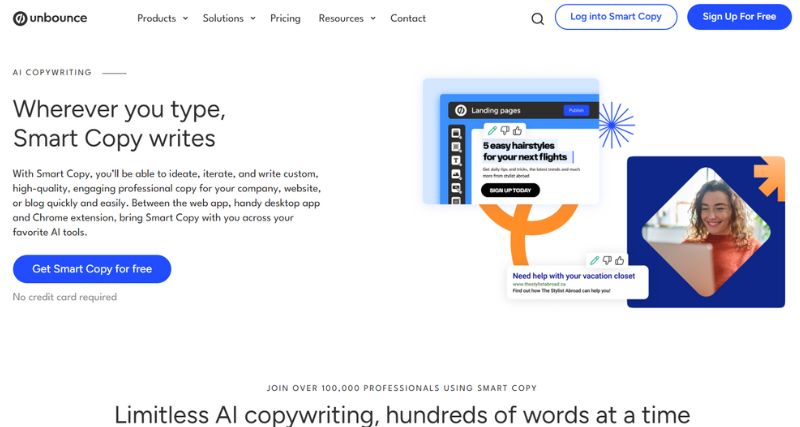This screenshot has height=427, width=800.
Task: Go to the Contact page
Action: tap(408, 18)
